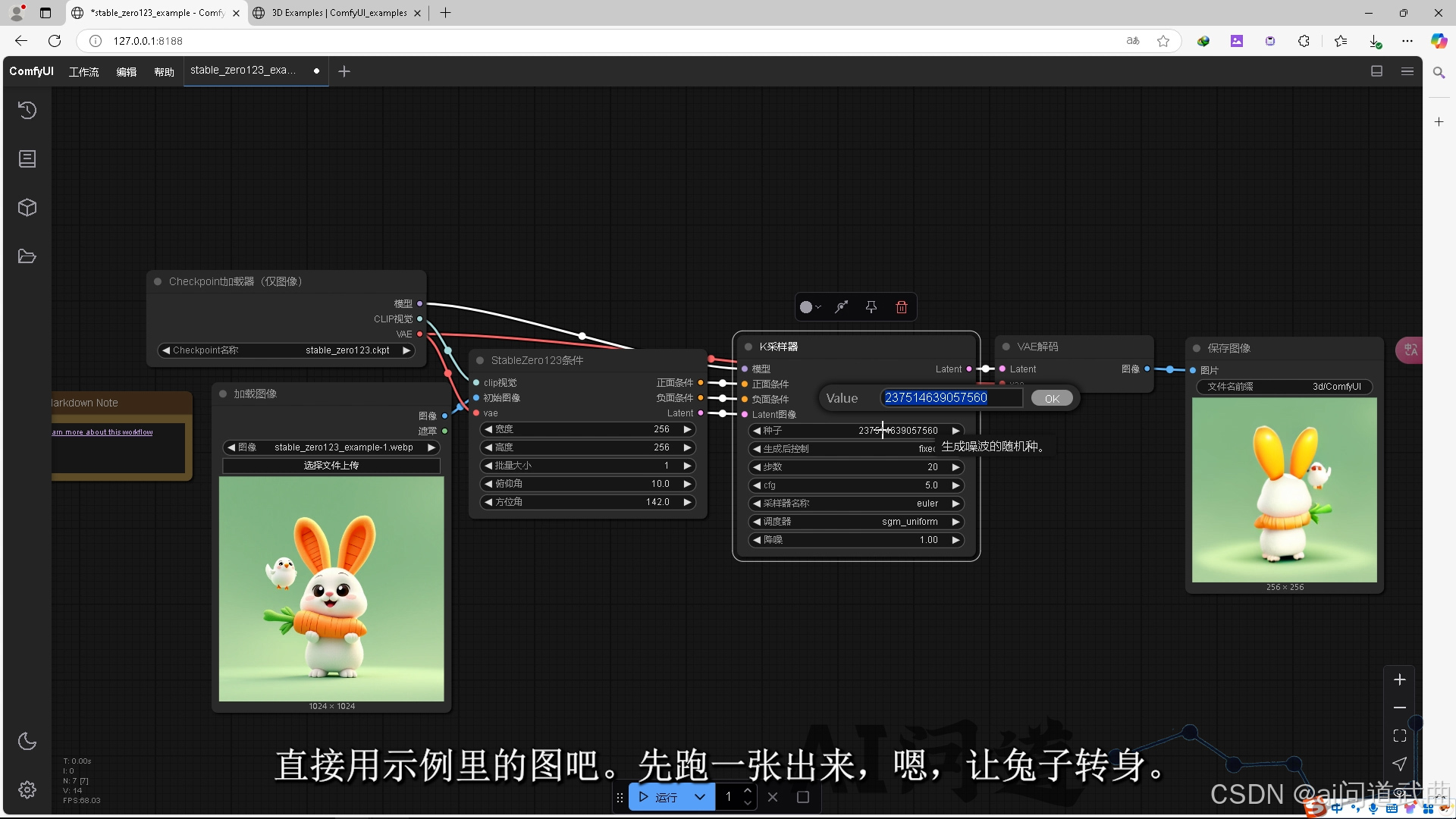Click the 选择文件上传 button
The height and width of the screenshot is (819, 1456).
[331, 466]
